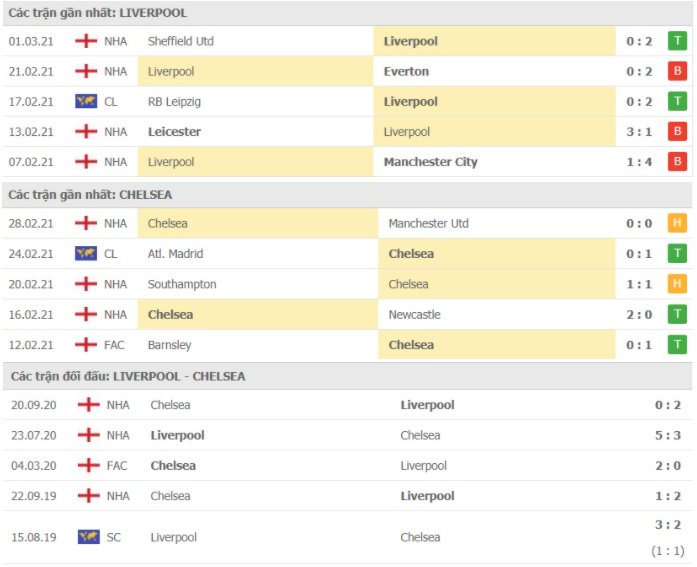The image size is (697, 567).
Task: Open the 5 : 3 score from 23.07.20
Action: [668, 435]
